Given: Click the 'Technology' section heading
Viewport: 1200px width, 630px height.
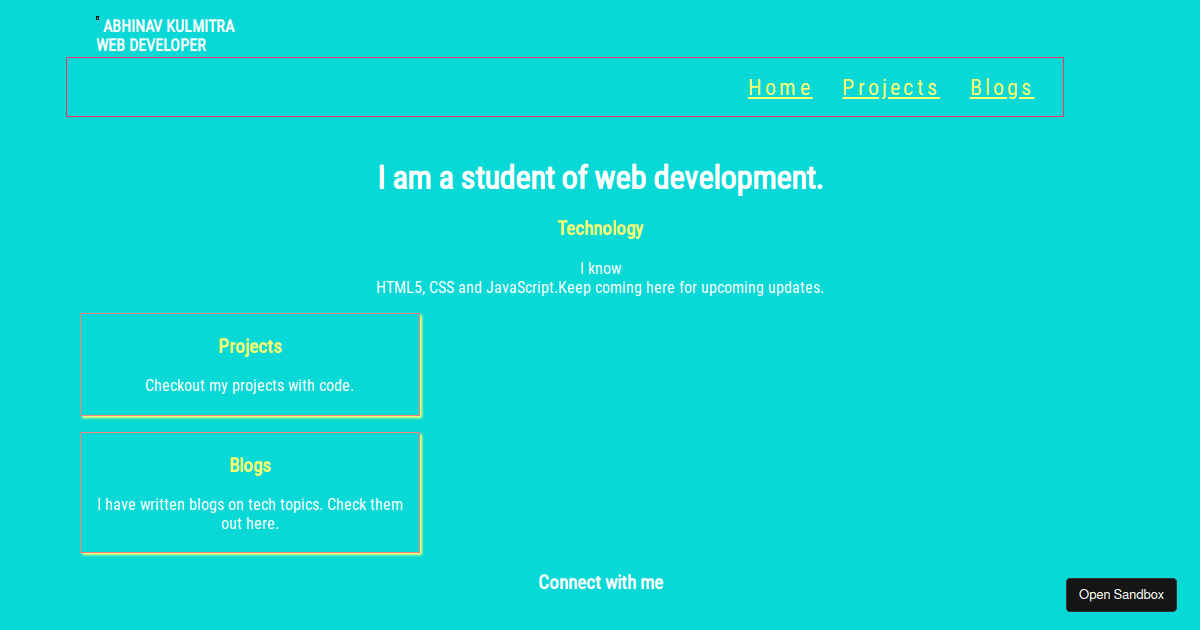Looking at the screenshot, I should coord(600,228).
